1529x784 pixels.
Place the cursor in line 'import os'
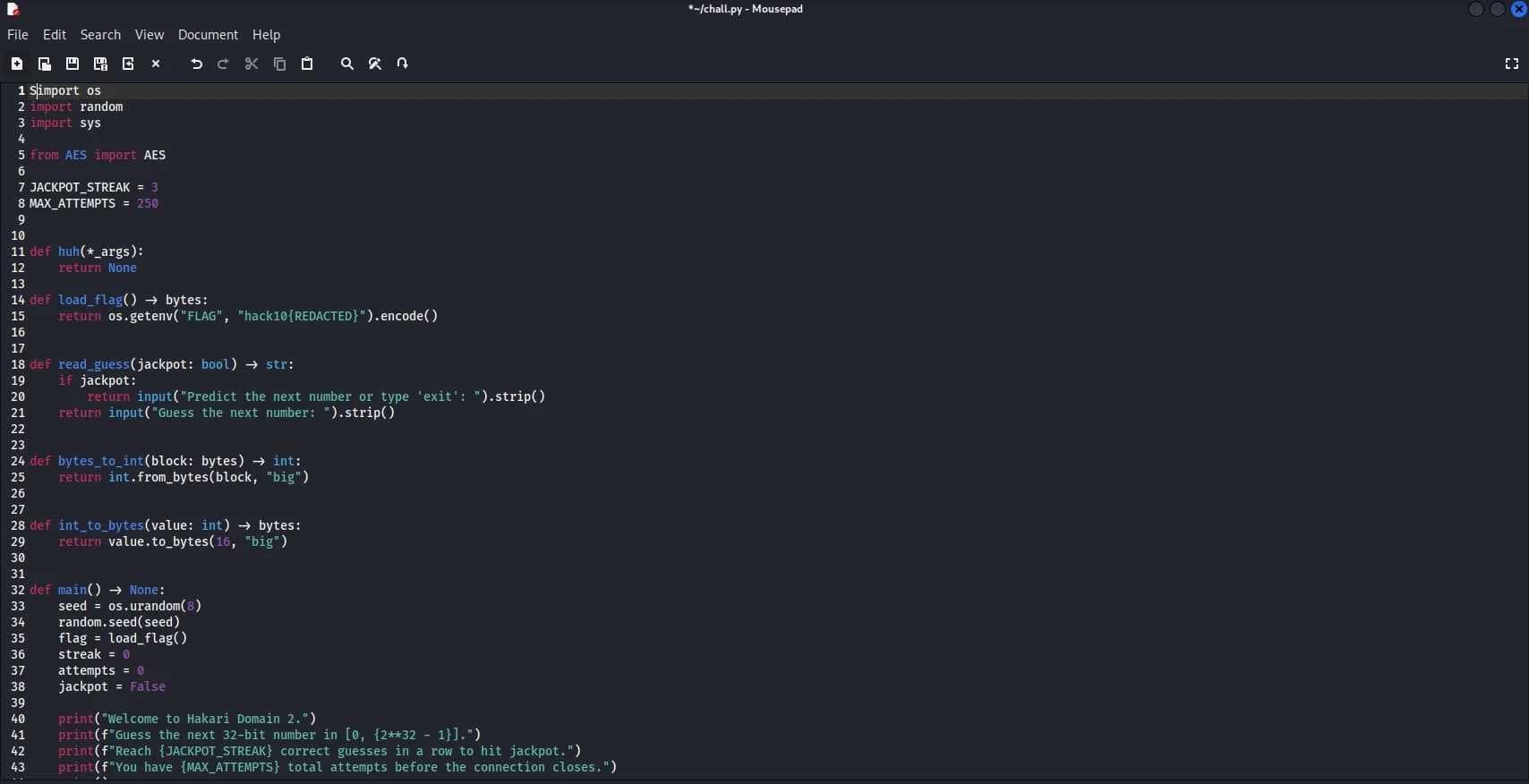point(65,90)
